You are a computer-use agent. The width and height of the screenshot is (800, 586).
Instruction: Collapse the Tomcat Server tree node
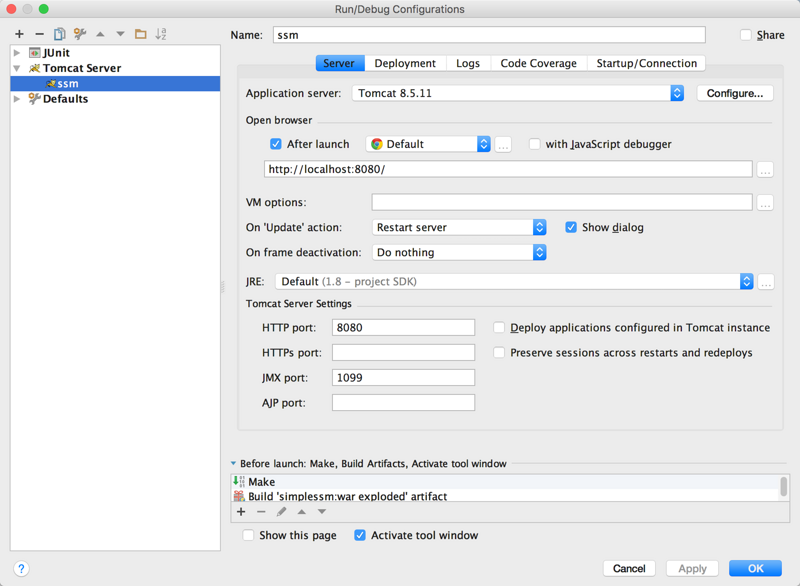pyautogui.click(x=17, y=68)
